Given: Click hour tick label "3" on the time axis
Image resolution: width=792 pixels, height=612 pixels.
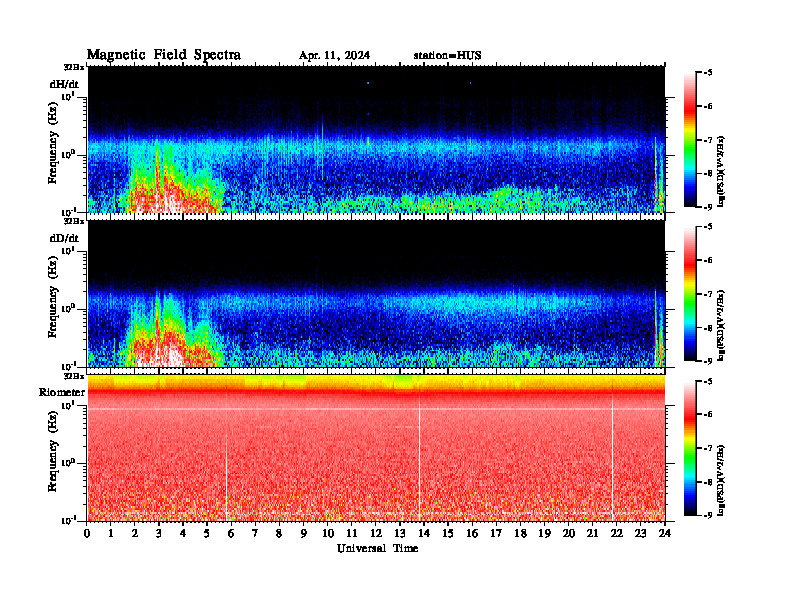Looking at the screenshot, I should pos(159,533).
